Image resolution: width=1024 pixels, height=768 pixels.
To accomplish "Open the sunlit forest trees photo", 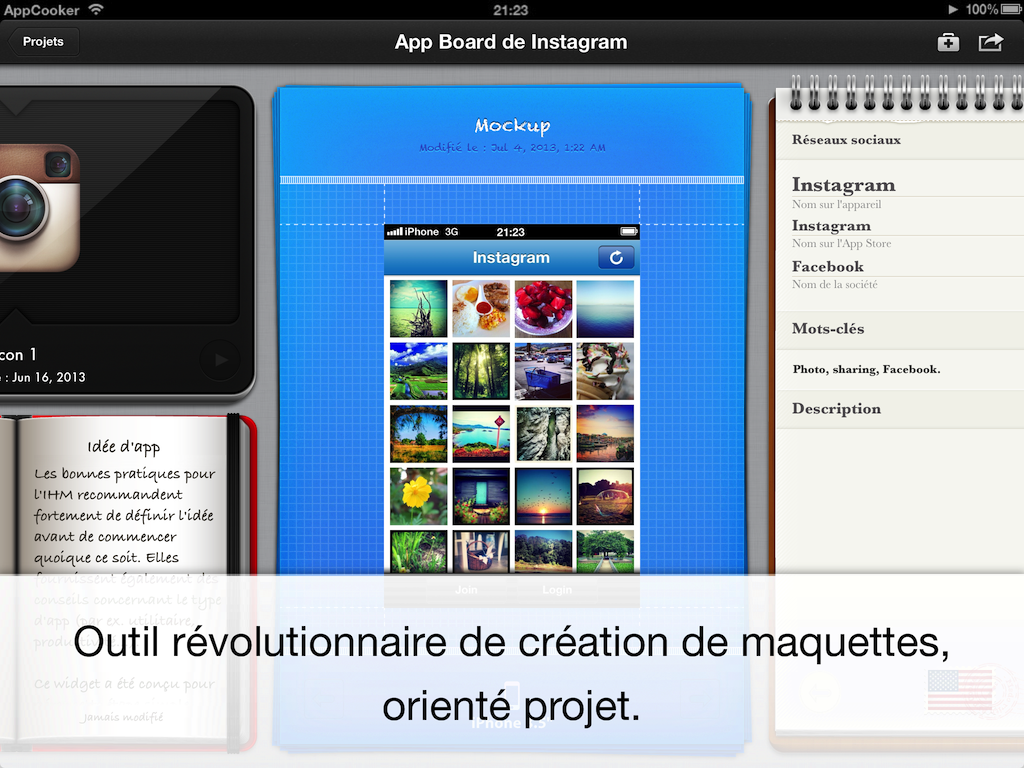I will (481, 371).
